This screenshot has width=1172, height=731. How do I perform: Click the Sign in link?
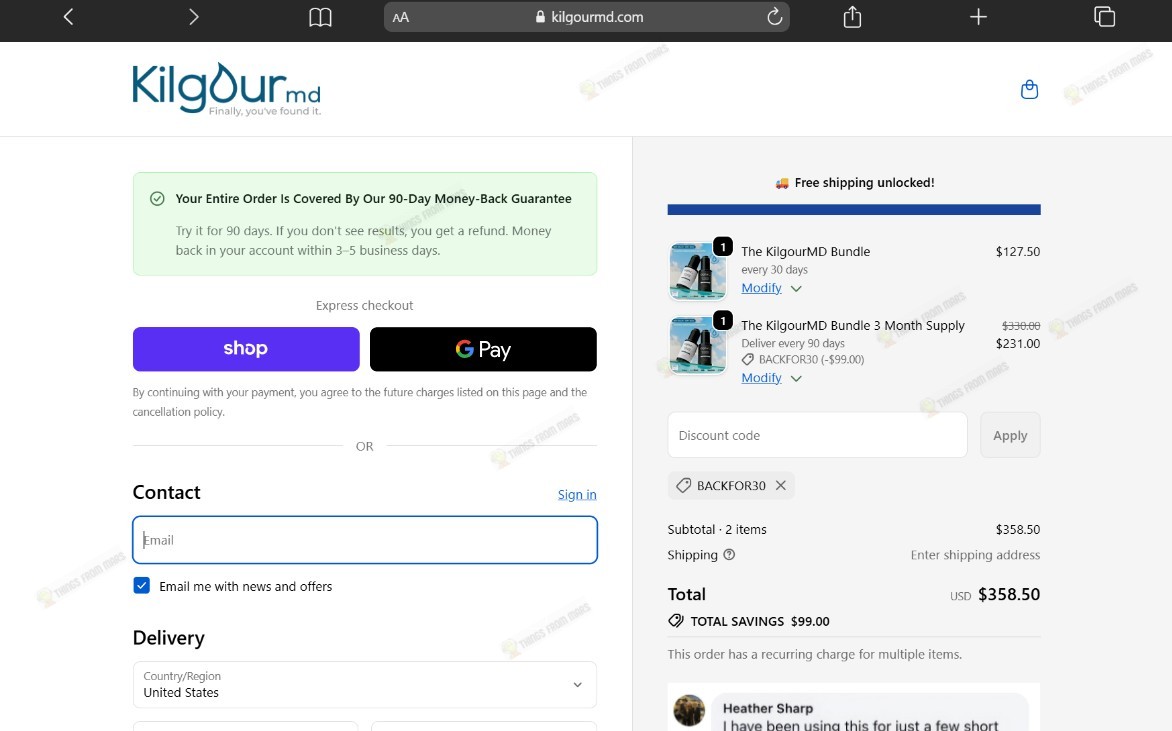coord(576,495)
